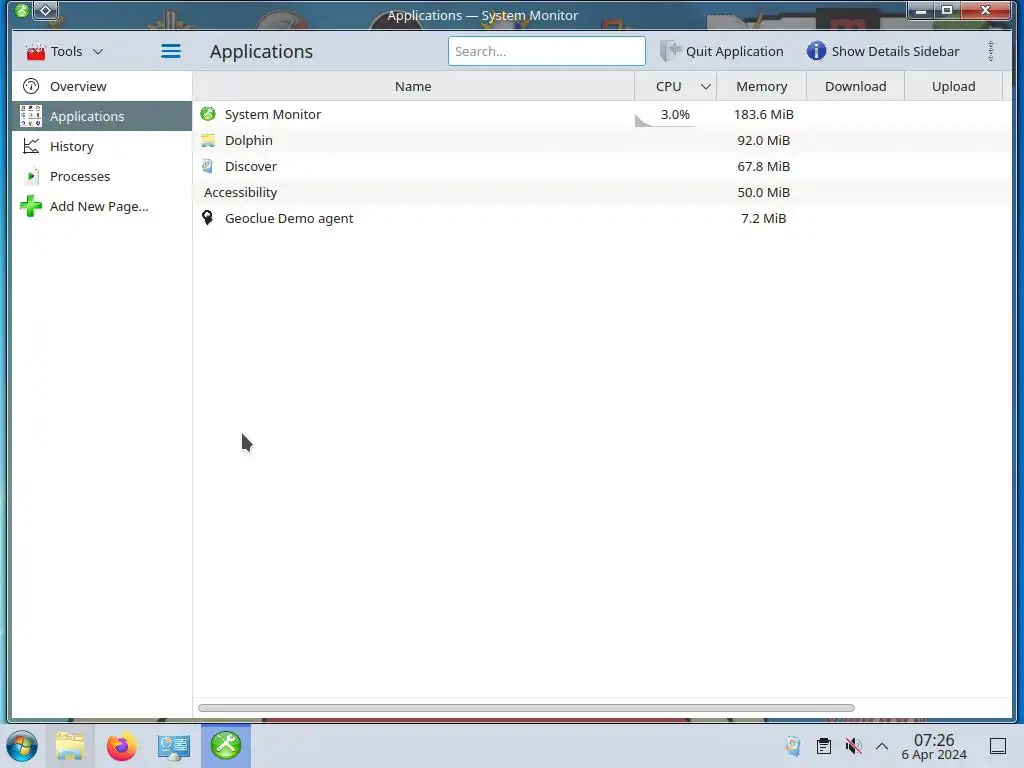Image resolution: width=1024 pixels, height=768 pixels.
Task: Click Geoclue location pin icon
Action: click(208, 218)
